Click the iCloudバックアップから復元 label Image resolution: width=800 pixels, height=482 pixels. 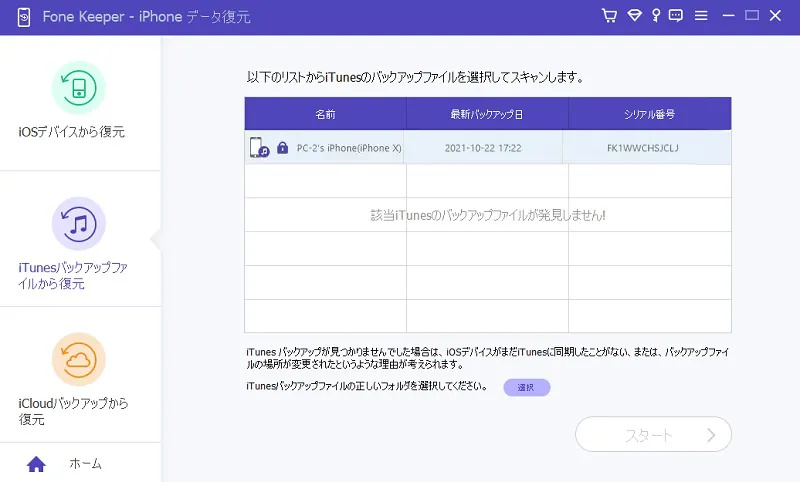point(73,411)
